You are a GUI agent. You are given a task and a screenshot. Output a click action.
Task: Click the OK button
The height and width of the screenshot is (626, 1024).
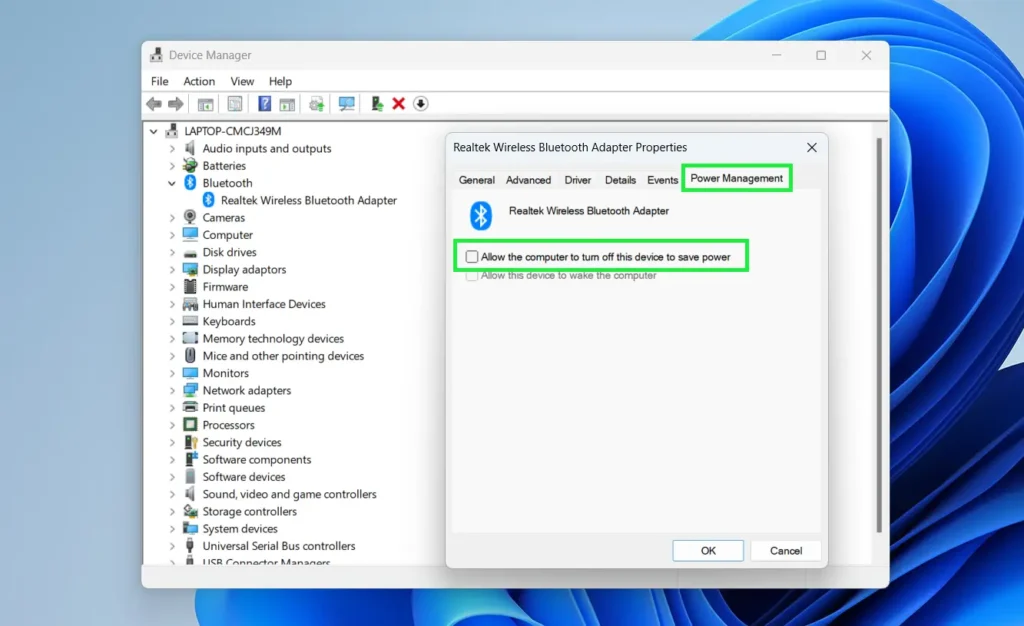click(708, 550)
